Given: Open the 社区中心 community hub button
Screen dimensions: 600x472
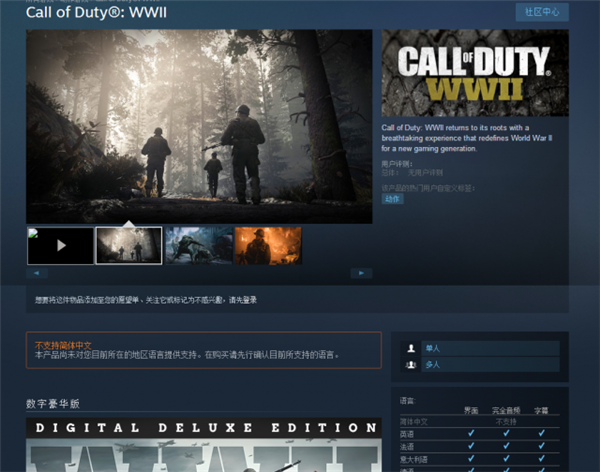Looking at the screenshot, I should click(x=542, y=12).
